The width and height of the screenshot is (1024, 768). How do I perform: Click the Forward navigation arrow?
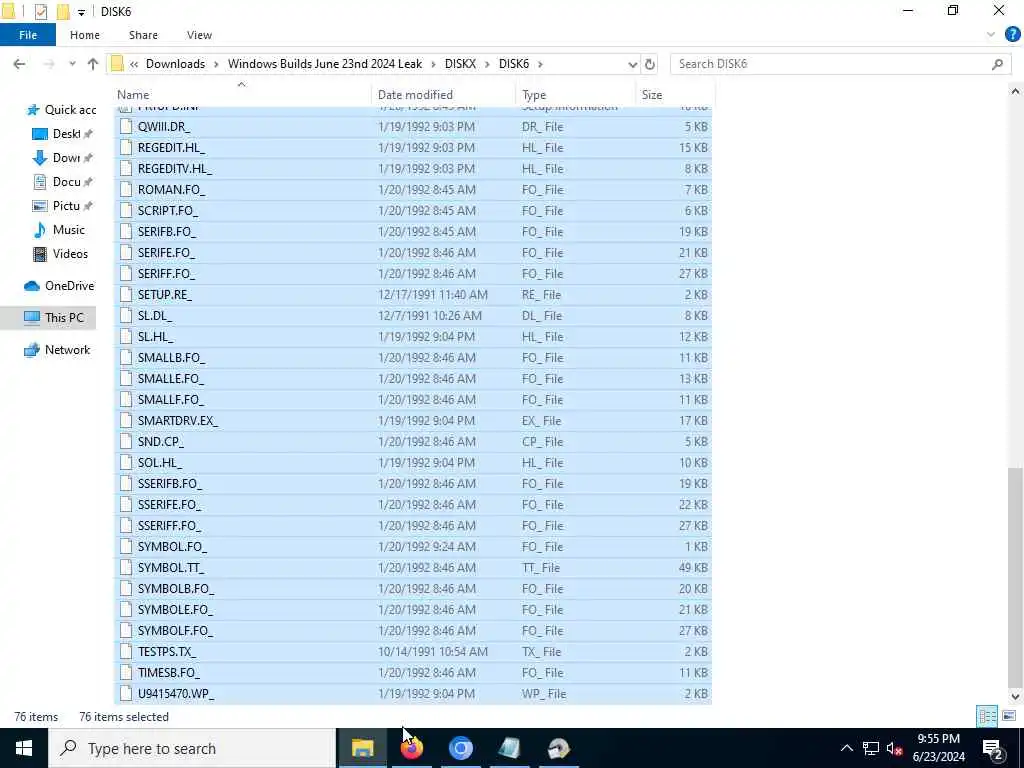49,64
